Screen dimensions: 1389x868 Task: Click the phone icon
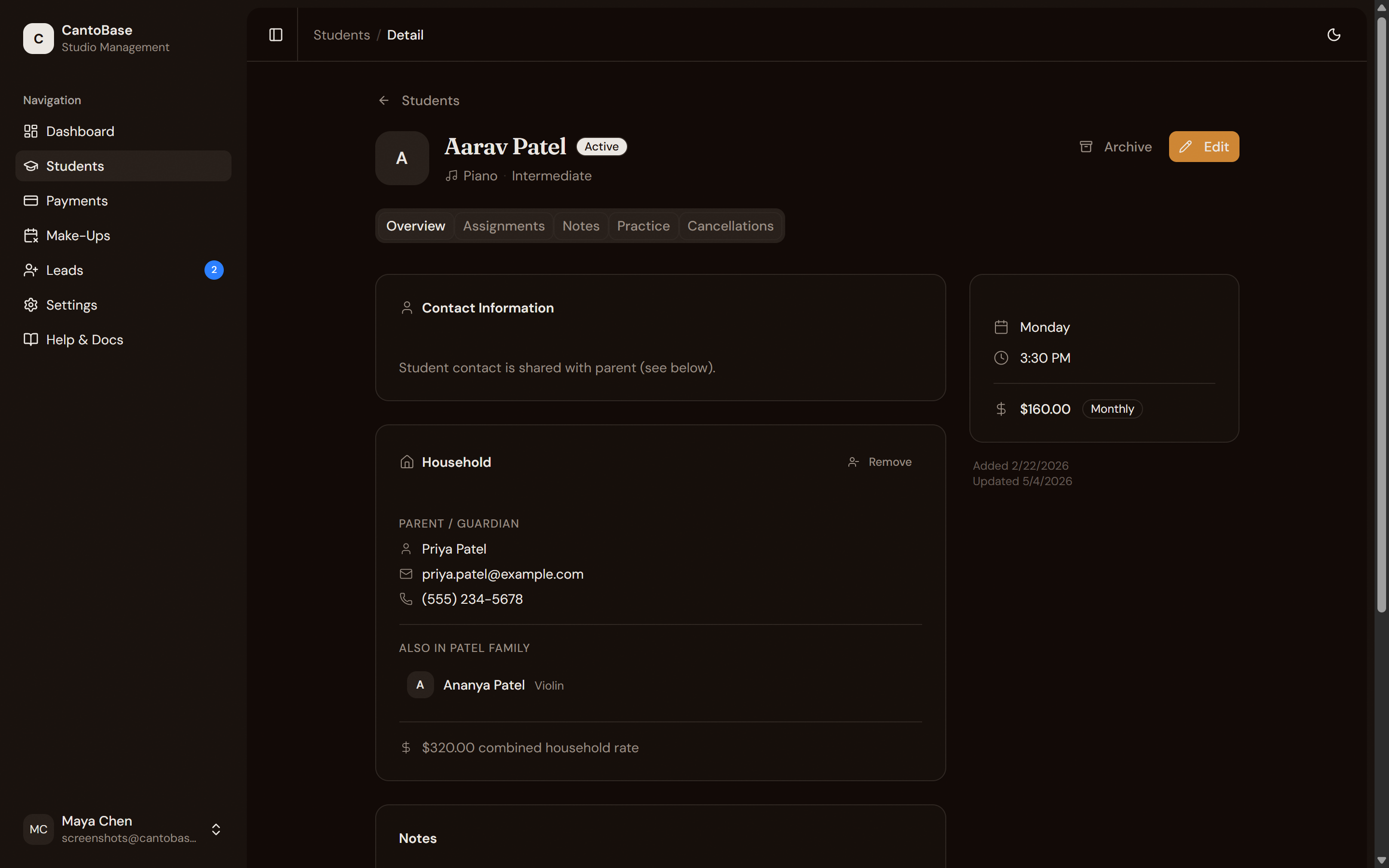pos(406,599)
